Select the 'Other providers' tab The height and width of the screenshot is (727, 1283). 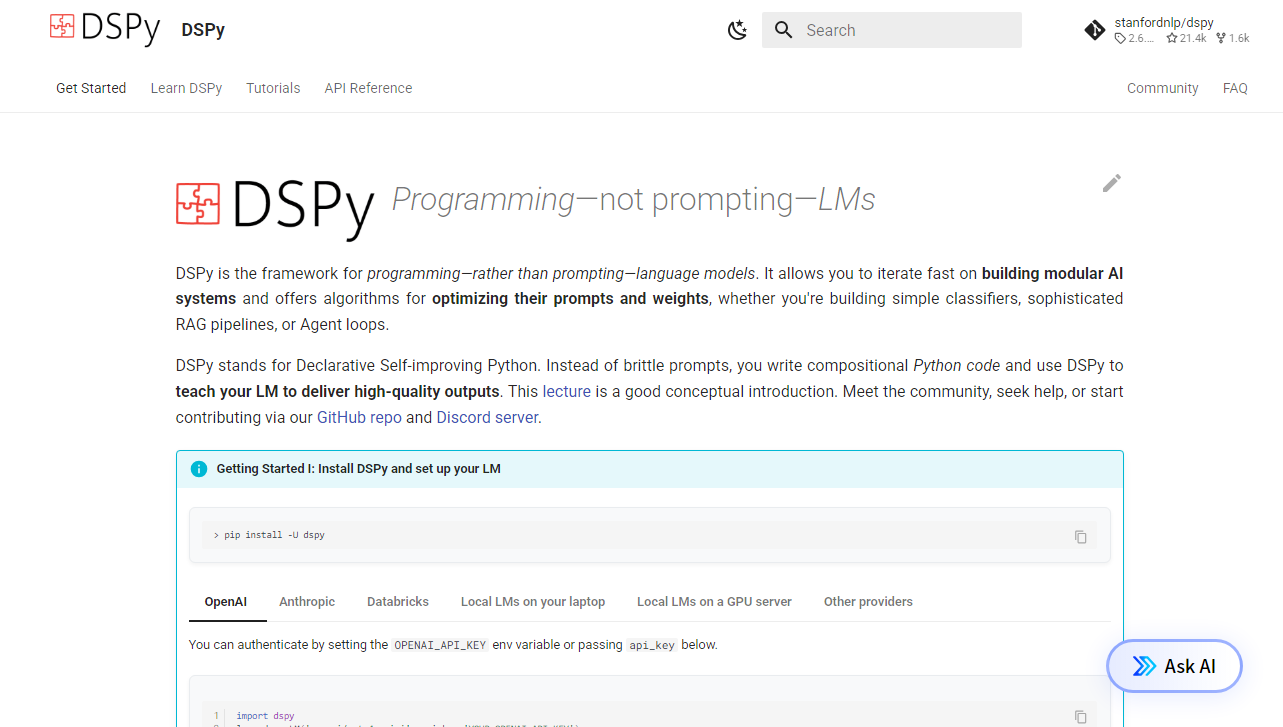point(868,602)
